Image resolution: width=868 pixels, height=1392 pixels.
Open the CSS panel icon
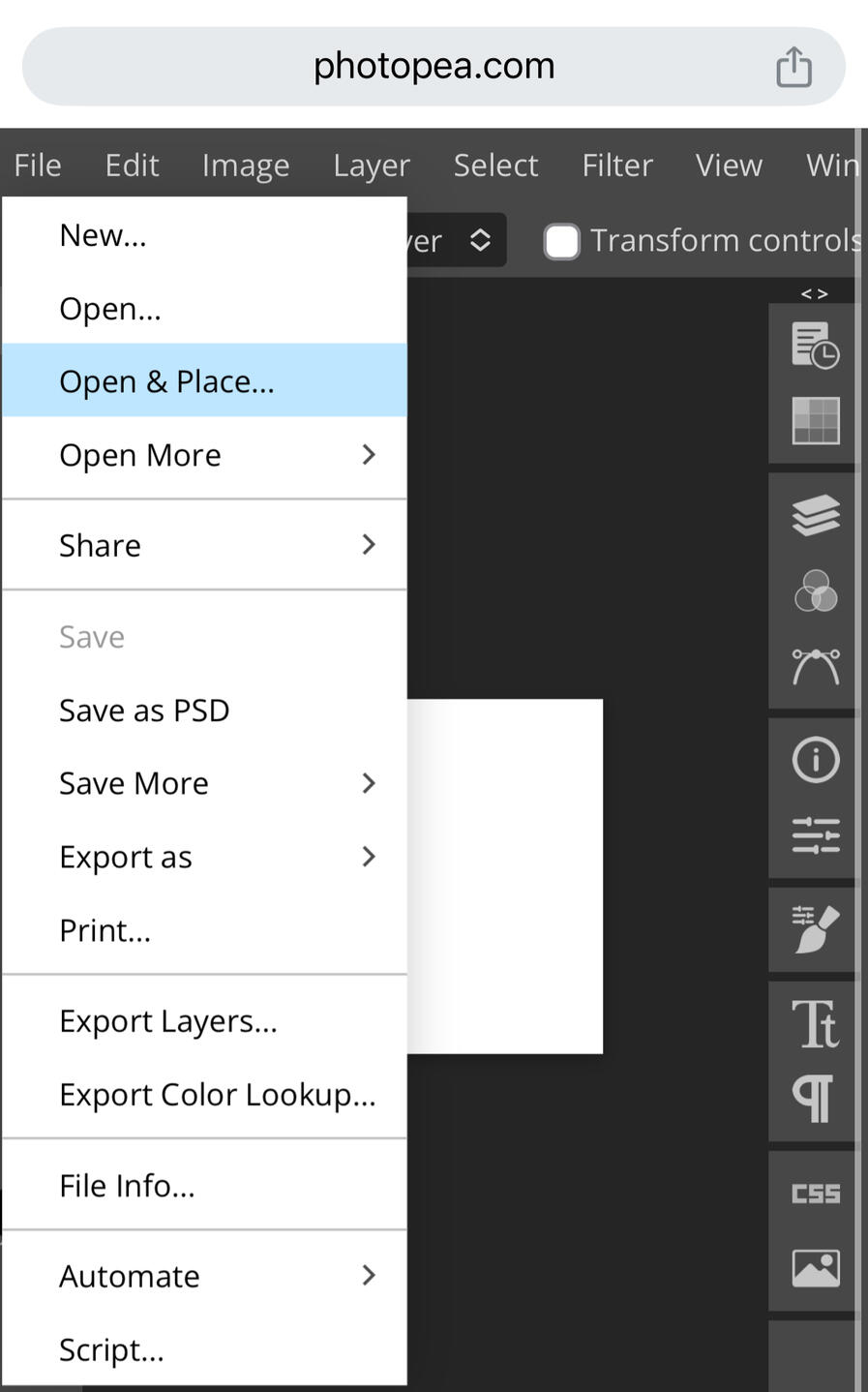[814, 1194]
